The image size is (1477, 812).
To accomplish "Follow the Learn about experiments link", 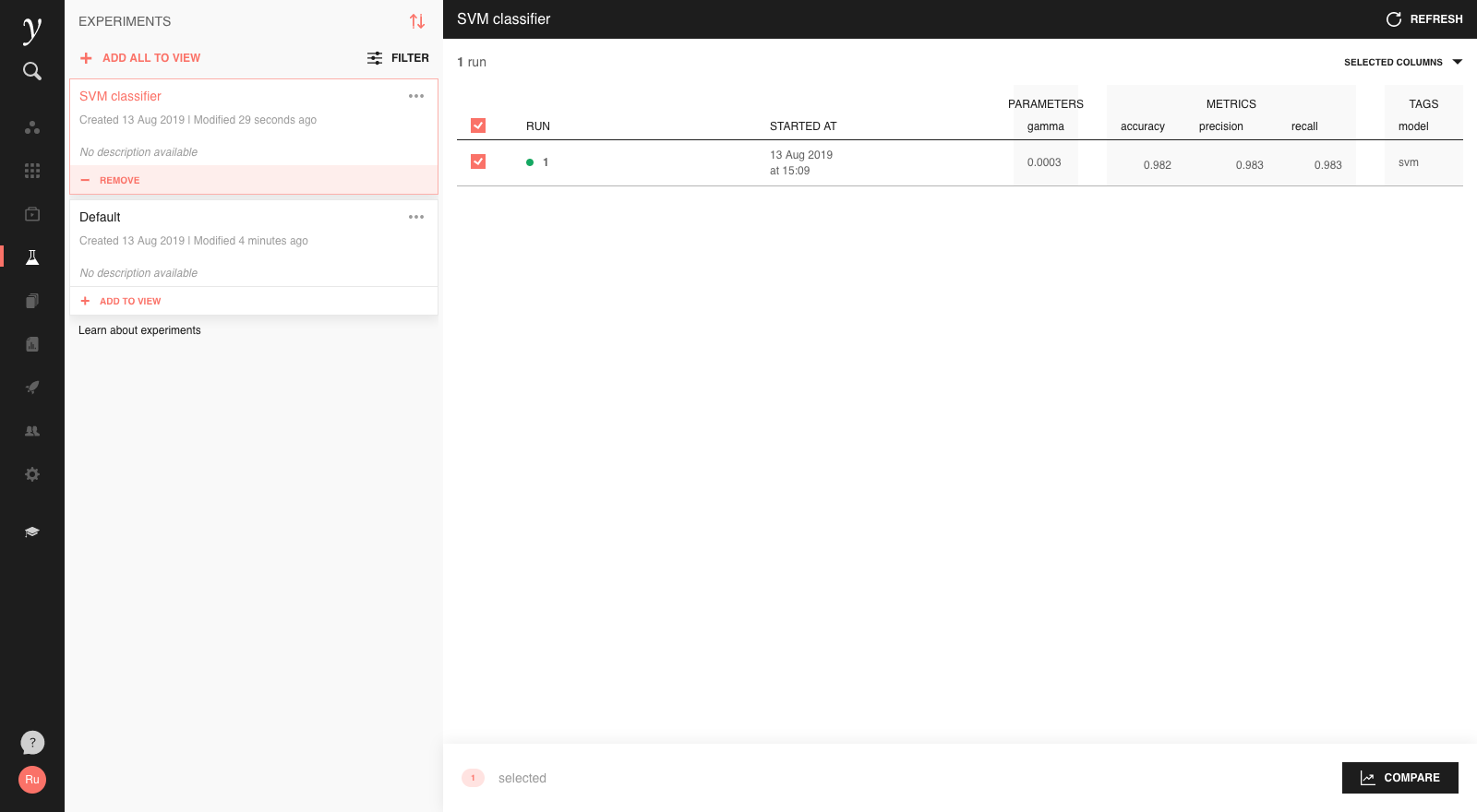I will click(139, 330).
